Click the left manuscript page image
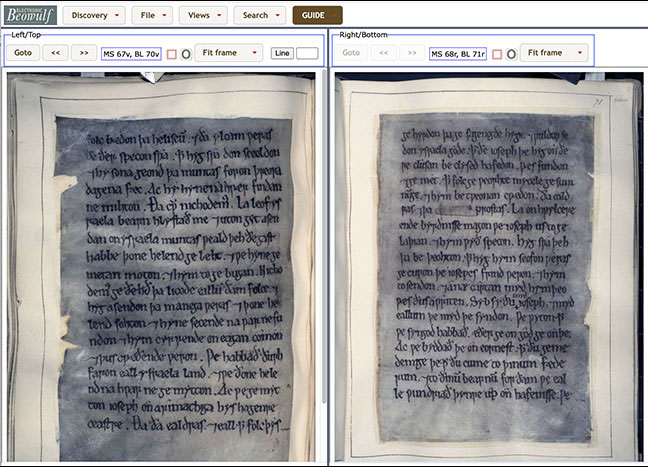The image size is (648, 467). [x=161, y=267]
